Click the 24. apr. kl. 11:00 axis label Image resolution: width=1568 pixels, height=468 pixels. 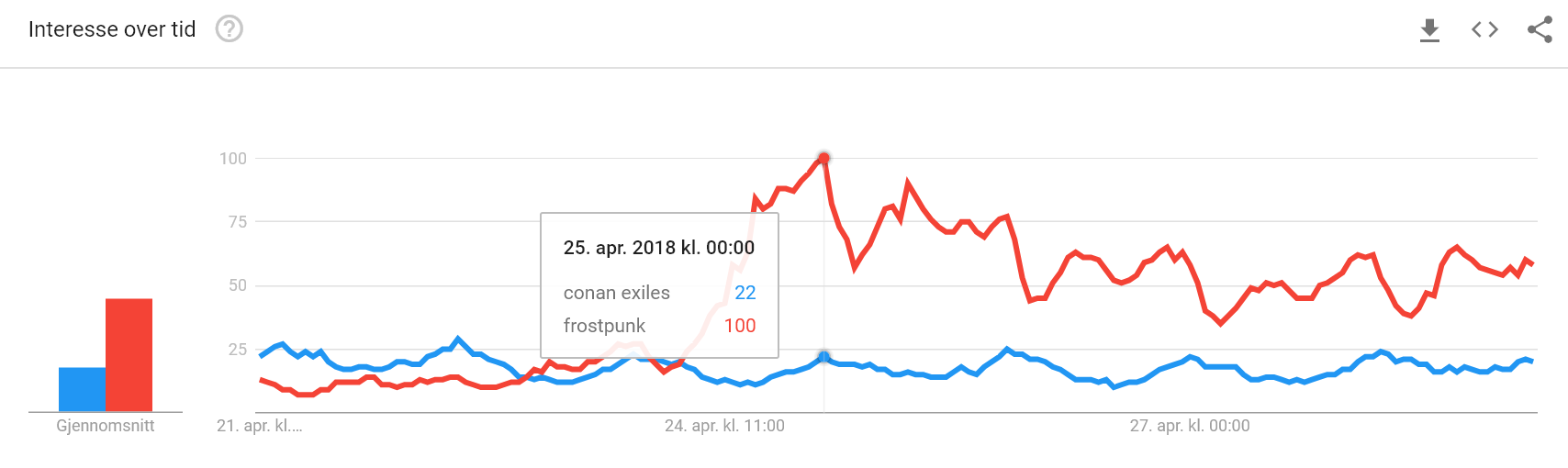tap(724, 426)
